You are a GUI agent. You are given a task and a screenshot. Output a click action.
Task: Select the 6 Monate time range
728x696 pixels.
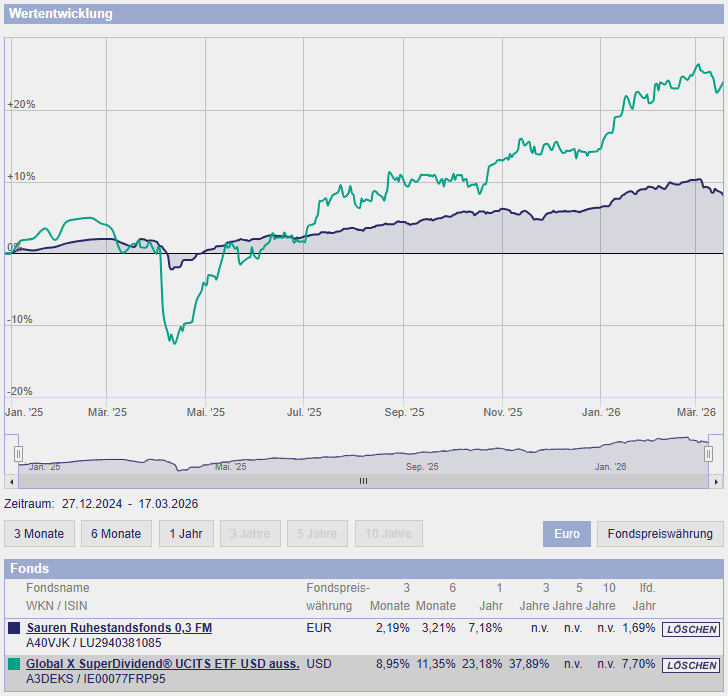point(116,534)
